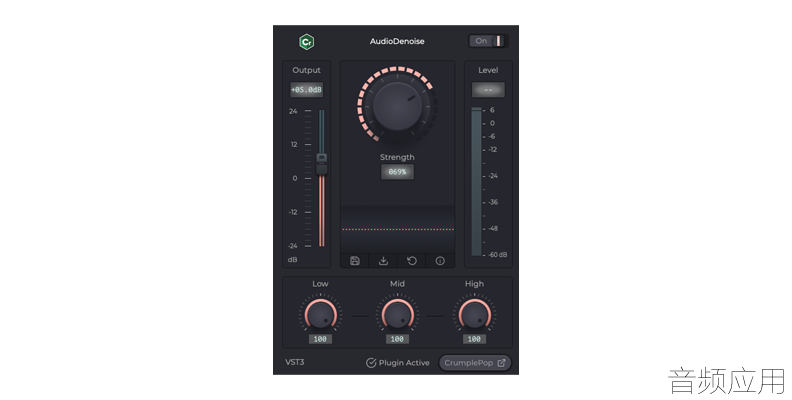The height and width of the screenshot is (400, 792).
Task: Click the CrumplePop hexagon logo icon
Action: (307, 41)
